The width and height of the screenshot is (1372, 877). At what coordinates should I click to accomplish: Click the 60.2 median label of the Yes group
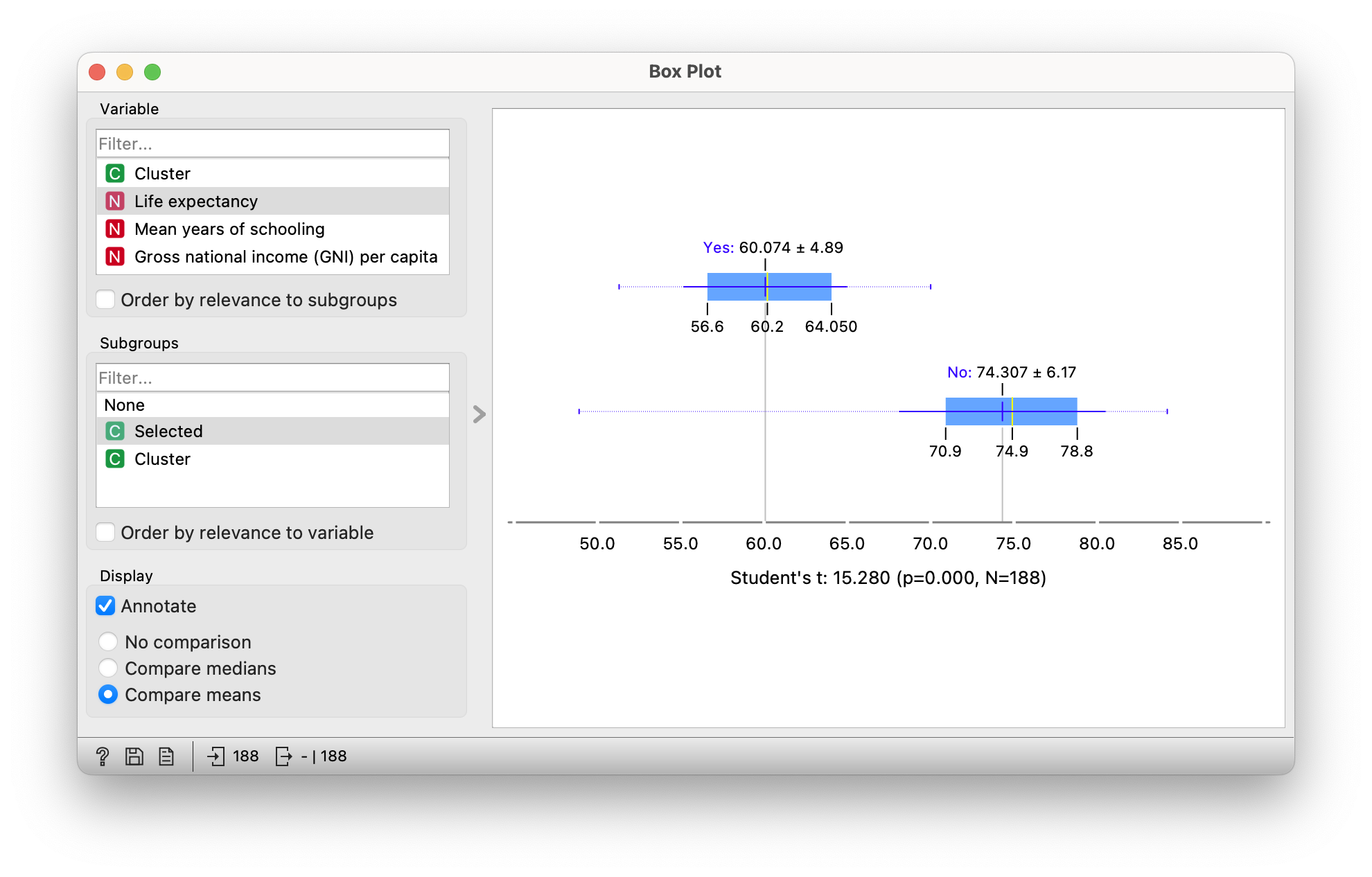click(767, 326)
